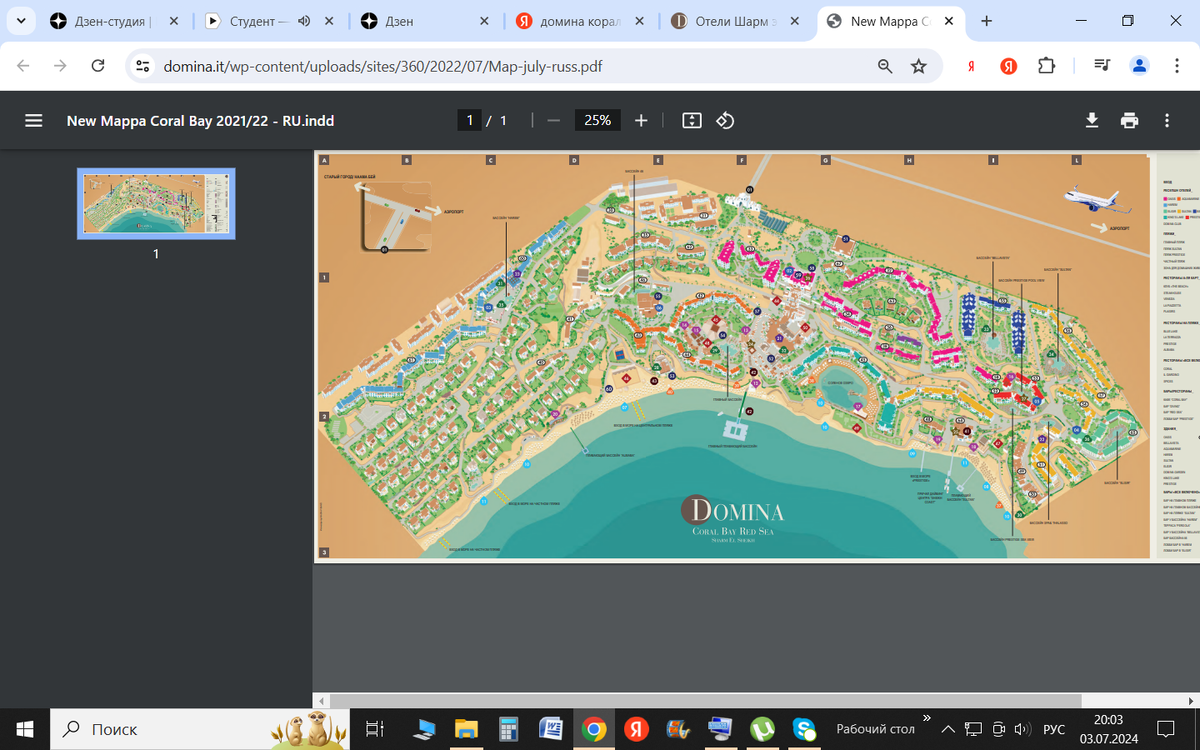Open the small red Yandex extension
Screen dimensions: 1200x750
click(x=971, y=66)
